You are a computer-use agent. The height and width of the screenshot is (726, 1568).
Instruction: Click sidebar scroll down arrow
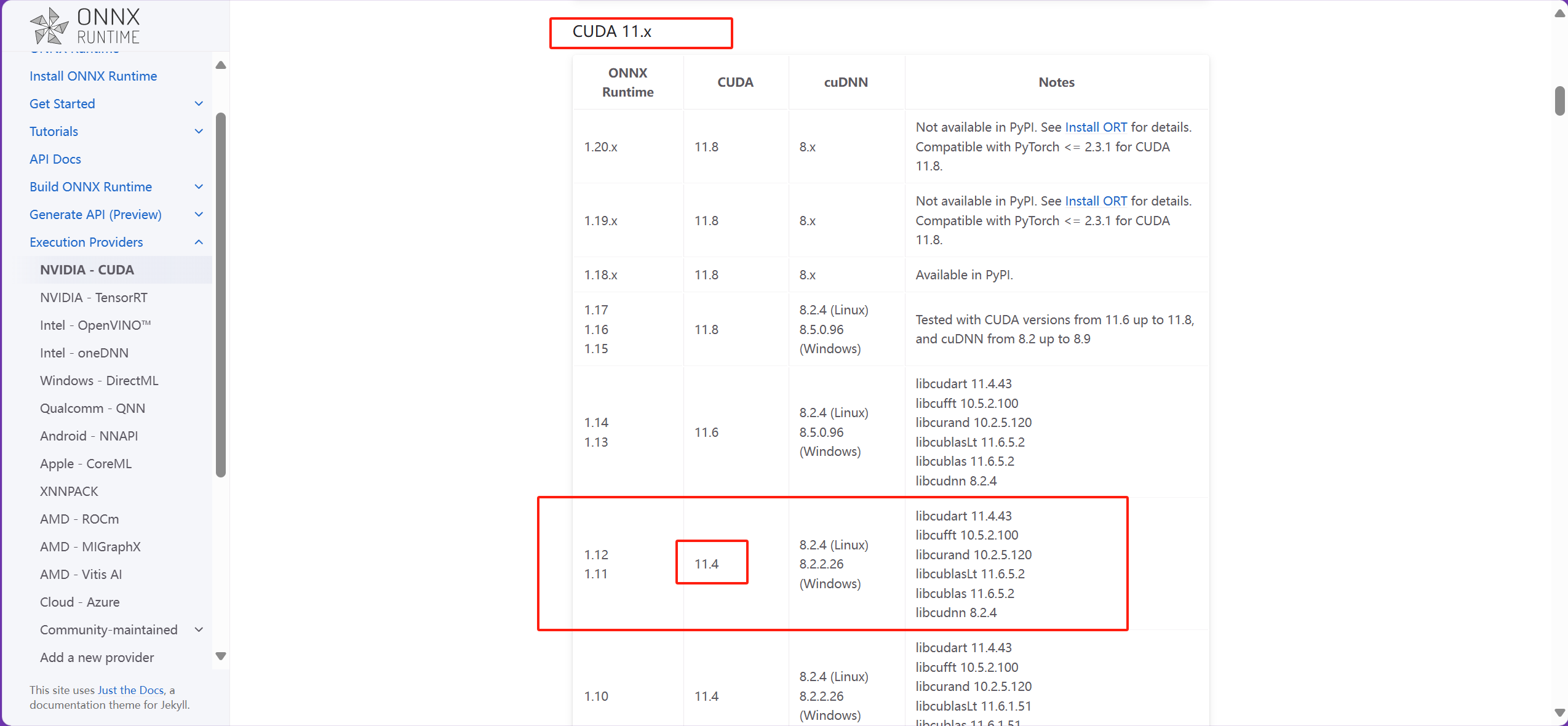tap(221, 656)
